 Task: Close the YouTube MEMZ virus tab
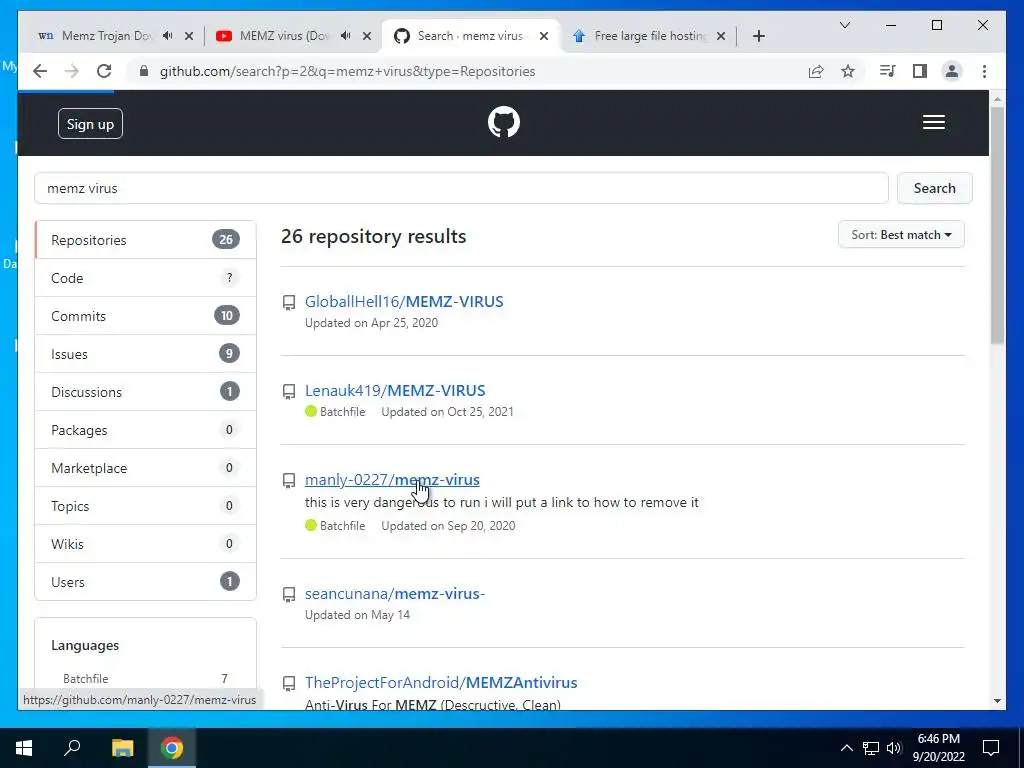tap(367, 36)
